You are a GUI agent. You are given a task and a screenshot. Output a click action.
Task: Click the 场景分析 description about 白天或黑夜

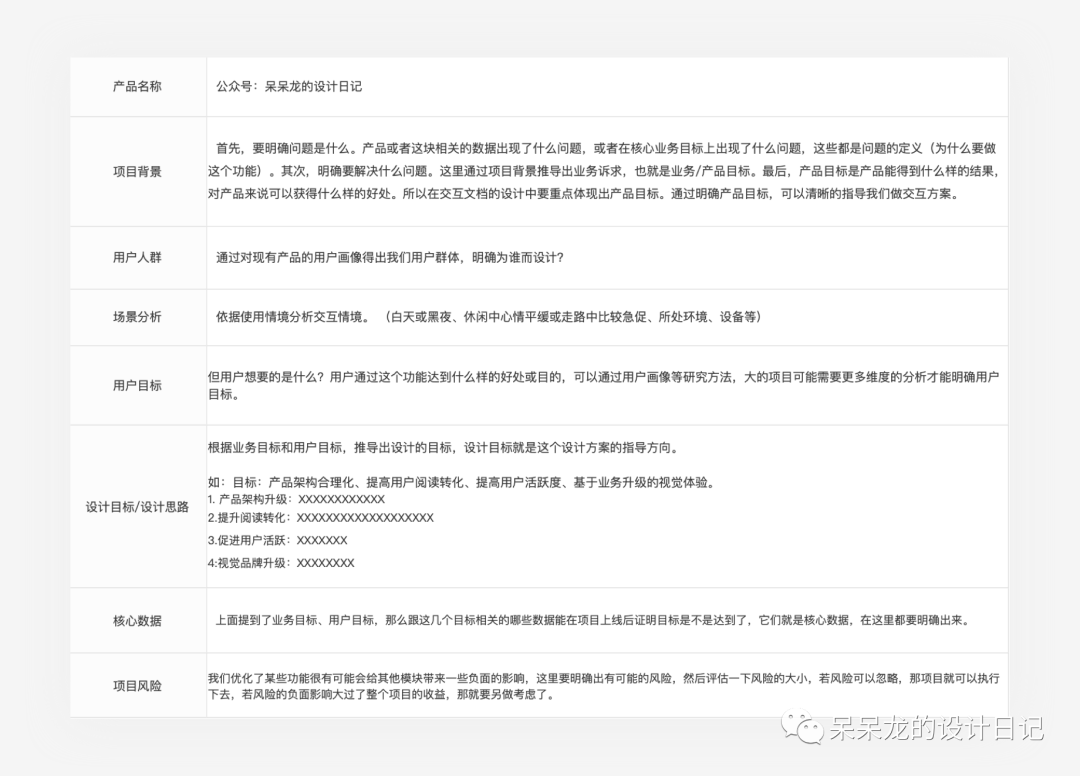[x=490, y=316]
